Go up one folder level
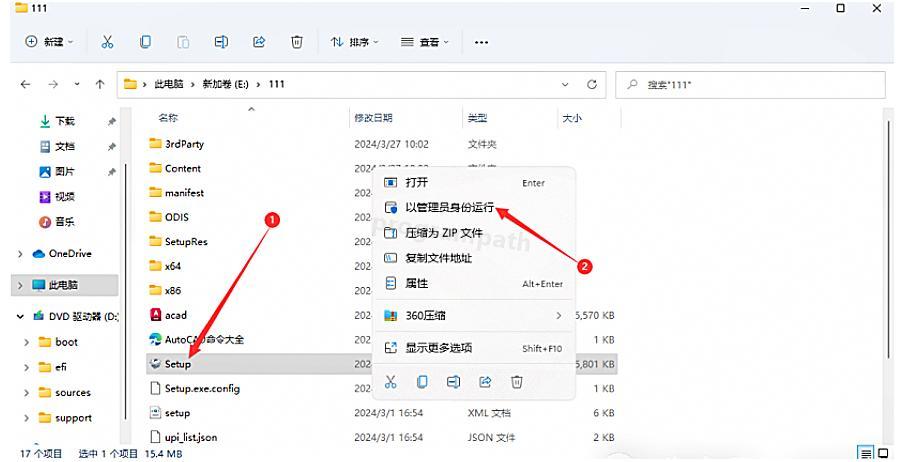This screenshot has width=905, height=462. point(100,84)
